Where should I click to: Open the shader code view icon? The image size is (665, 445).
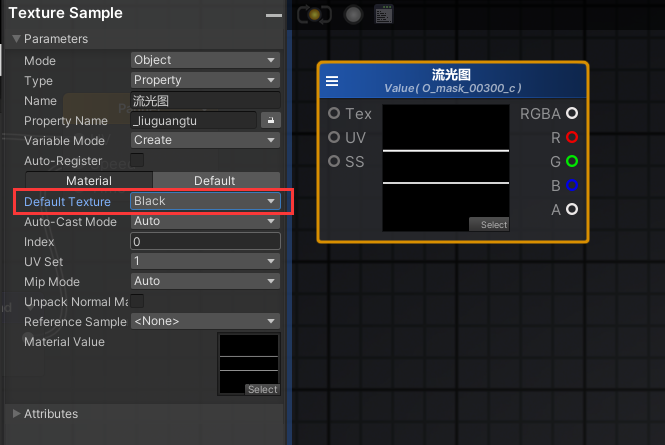(384, 14)
